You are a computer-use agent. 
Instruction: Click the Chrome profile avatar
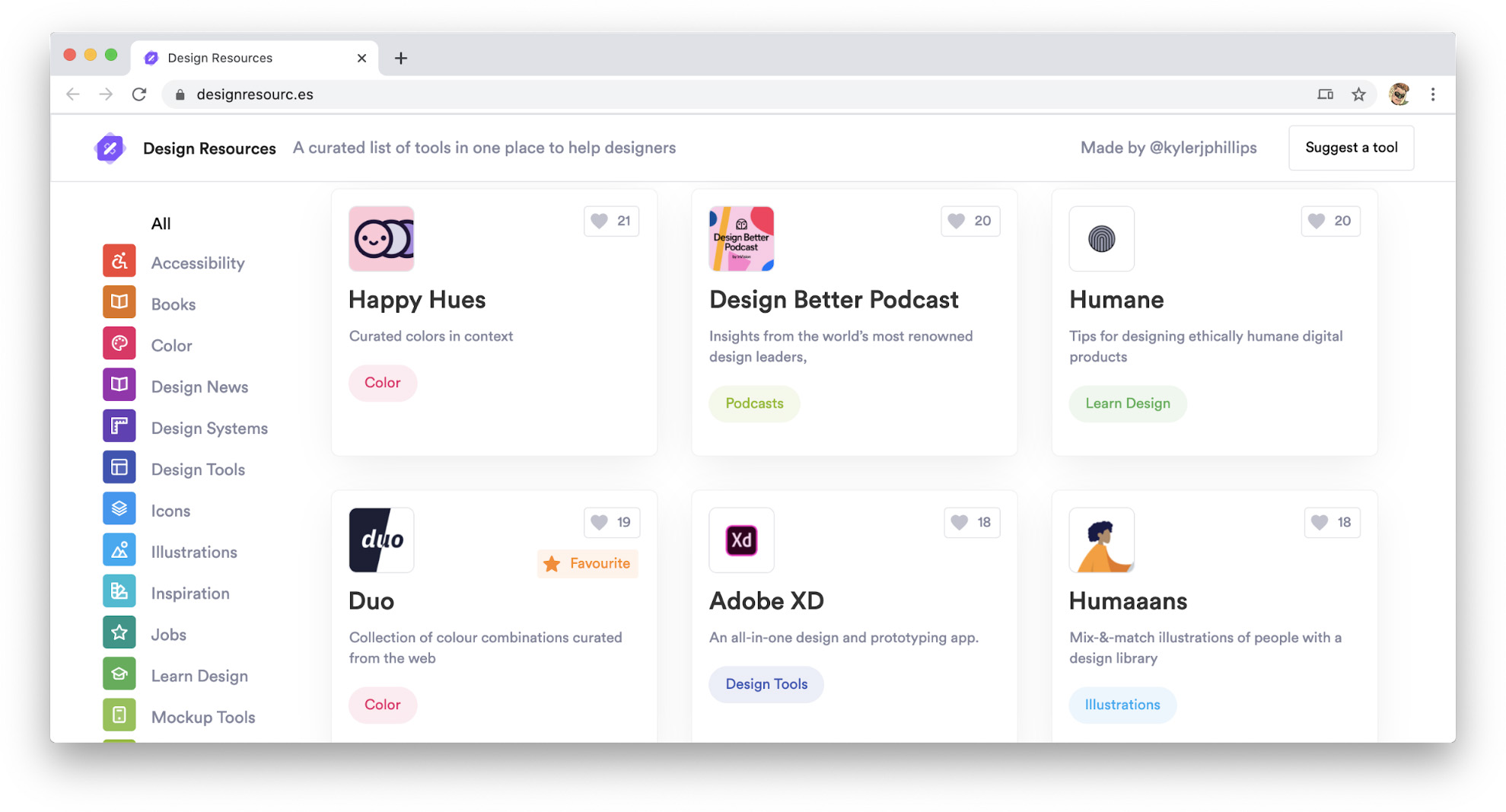click(1399, 94)
